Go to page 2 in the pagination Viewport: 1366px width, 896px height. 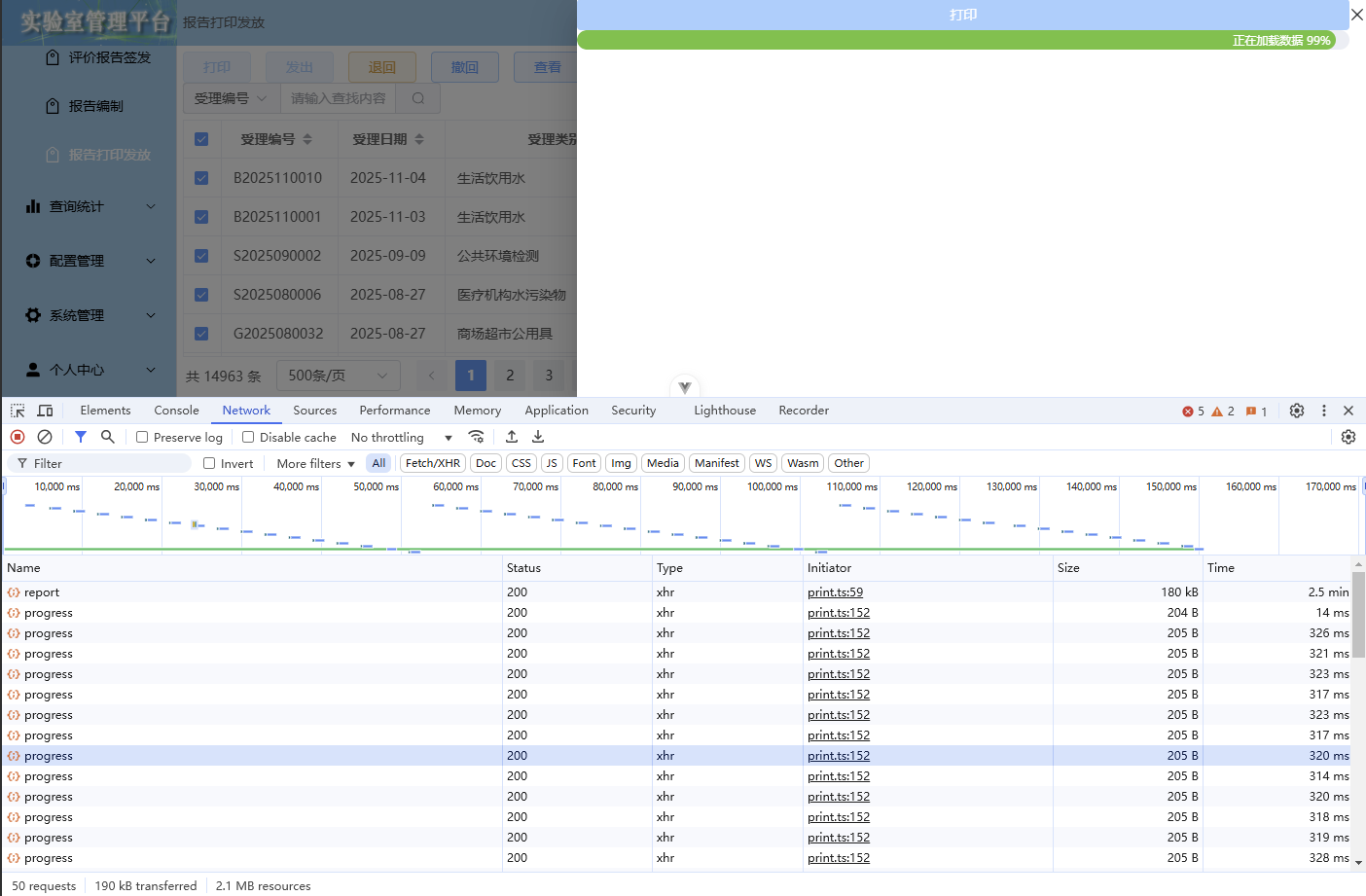coord(510,375)
